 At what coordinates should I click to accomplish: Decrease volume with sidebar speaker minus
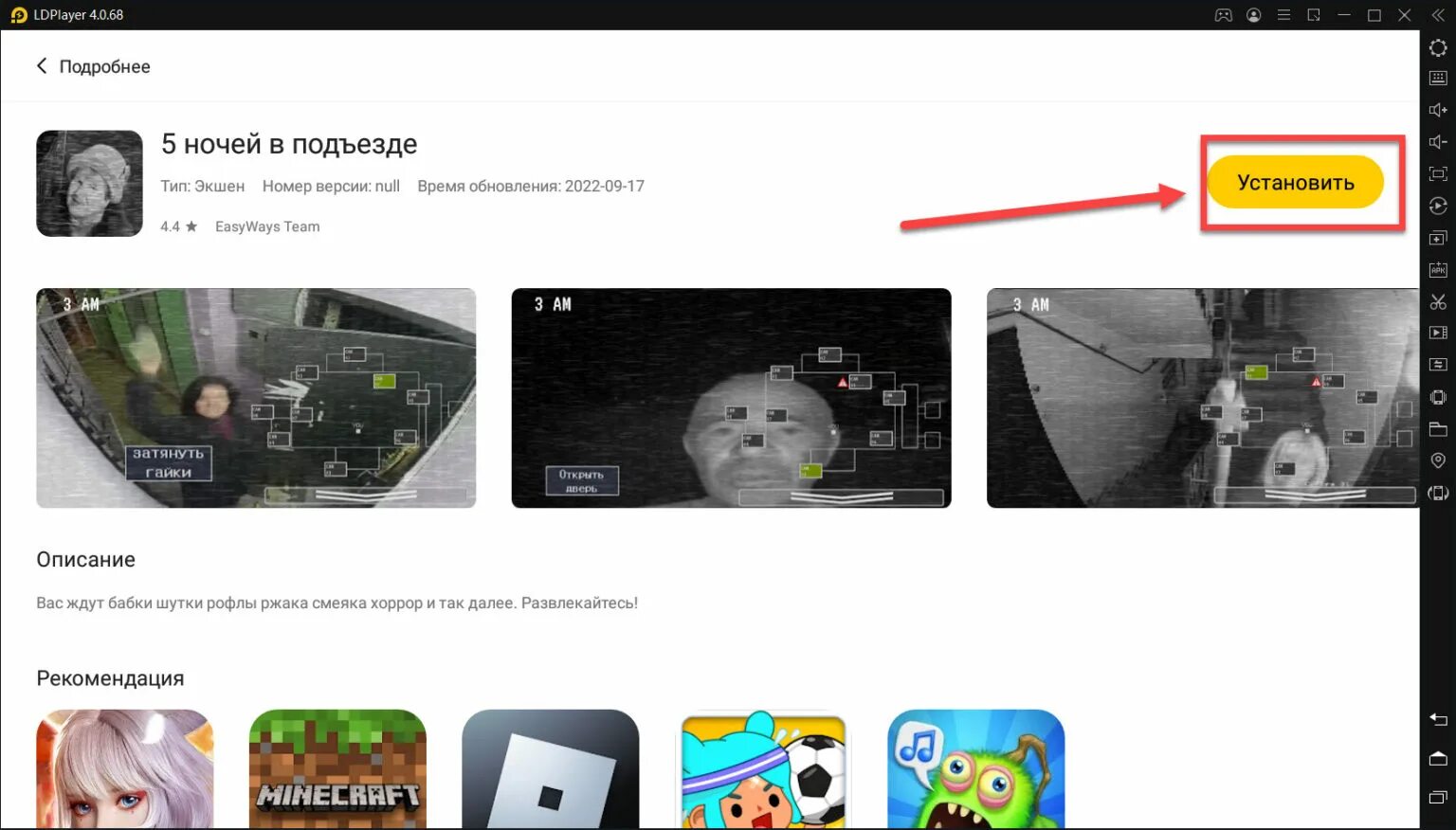[1438, 142]
